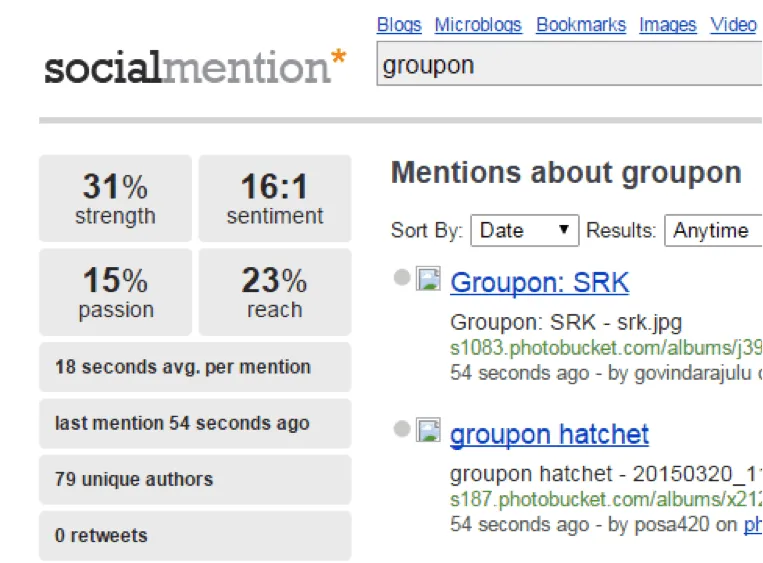Switch to Images search tab

coord(668,25)
